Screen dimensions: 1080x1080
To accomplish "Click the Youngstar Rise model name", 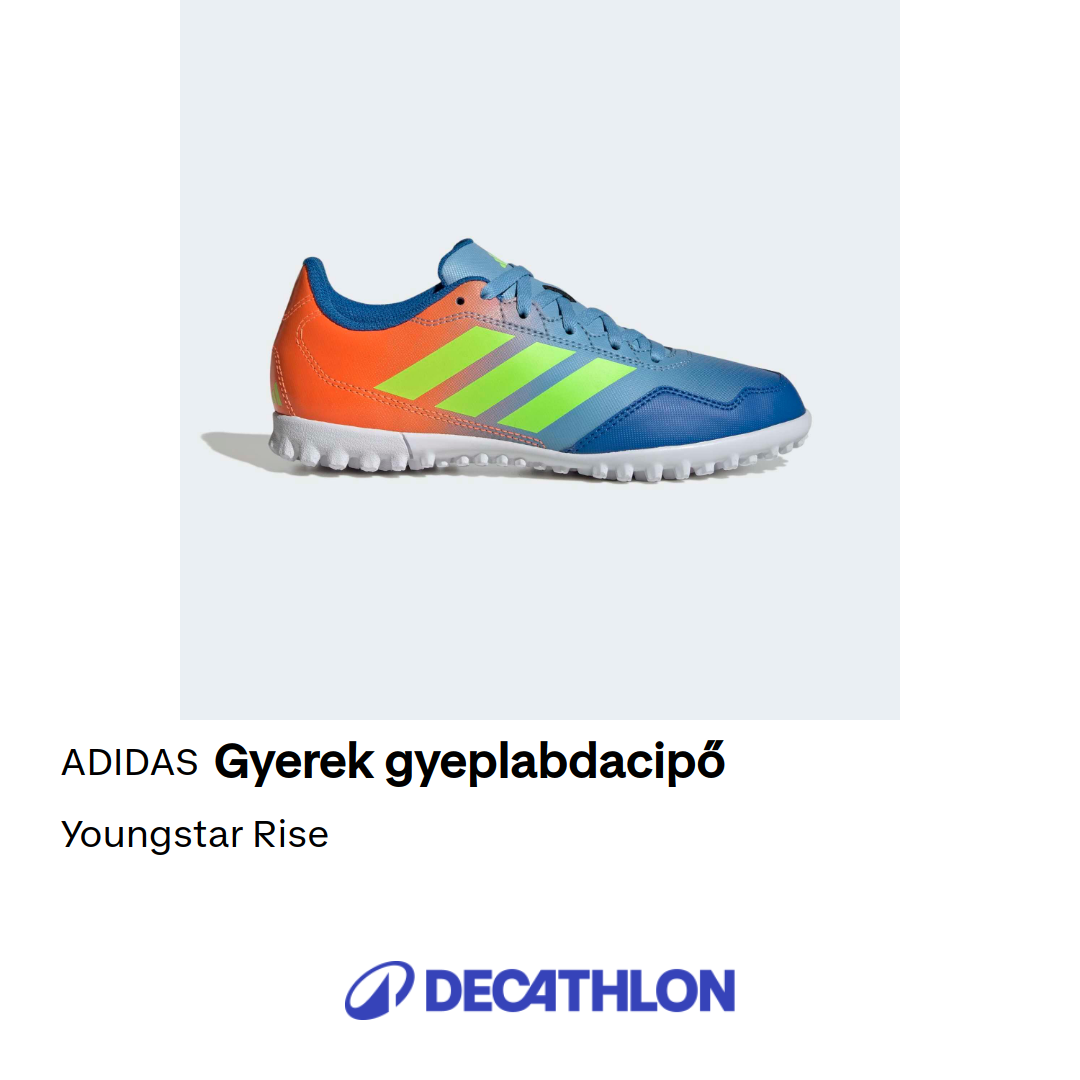I will point(194,835).
